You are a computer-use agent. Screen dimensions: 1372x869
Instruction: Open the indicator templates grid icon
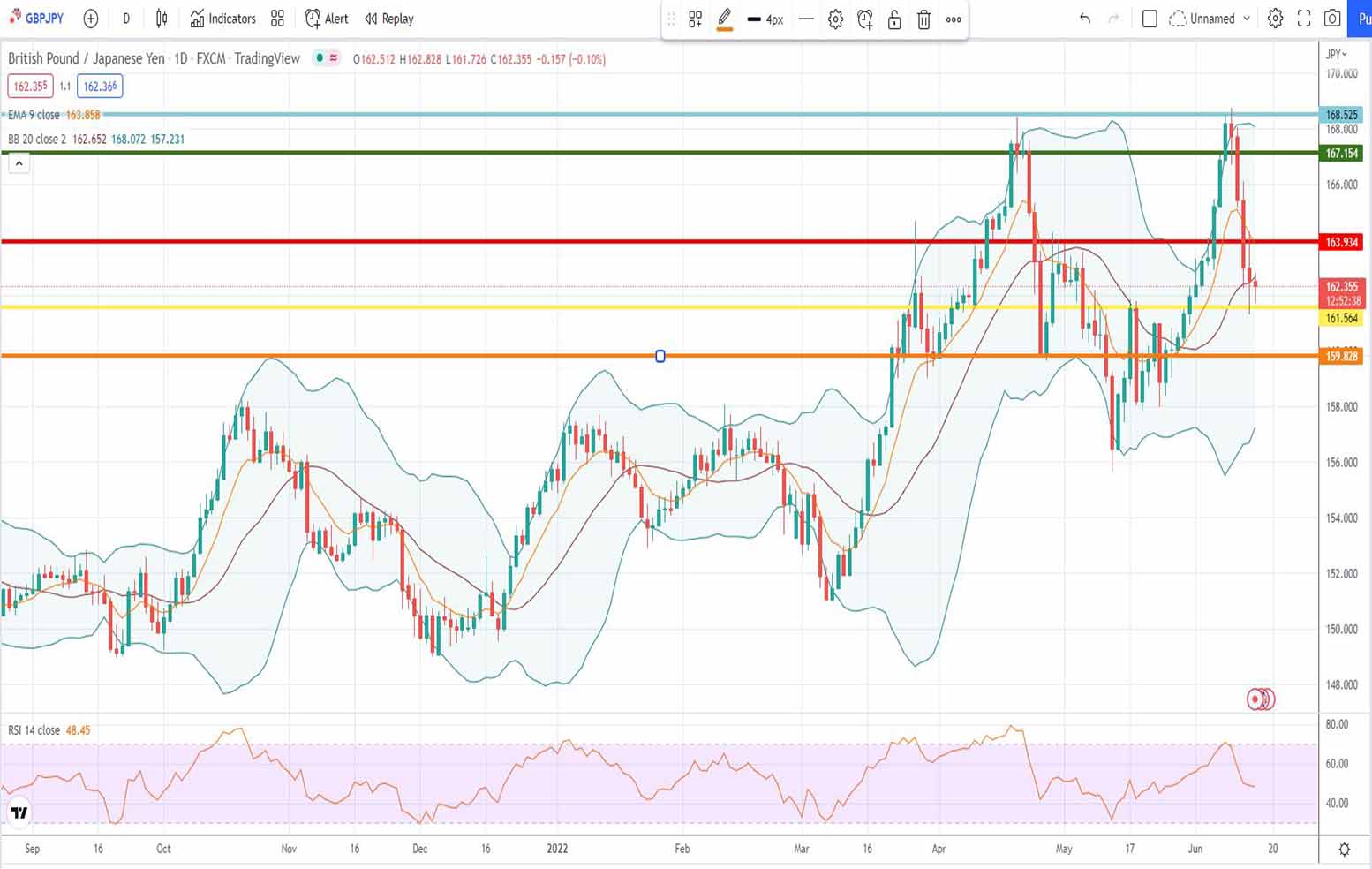277,19
